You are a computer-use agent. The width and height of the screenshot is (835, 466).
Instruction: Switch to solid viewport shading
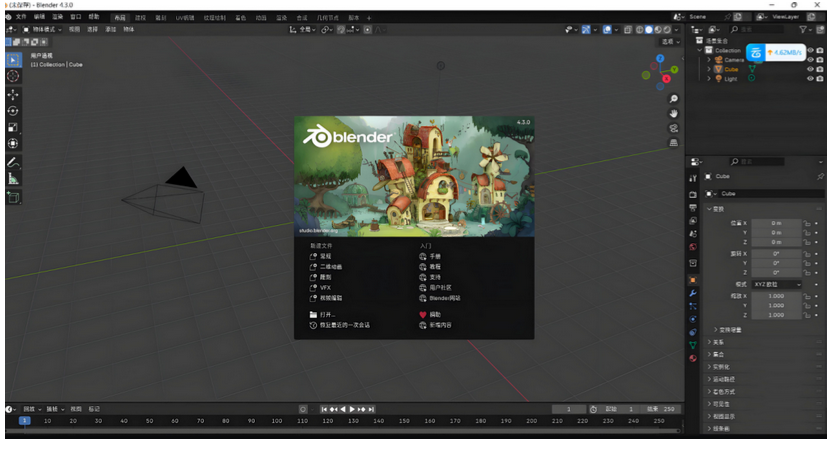[649, 30]
